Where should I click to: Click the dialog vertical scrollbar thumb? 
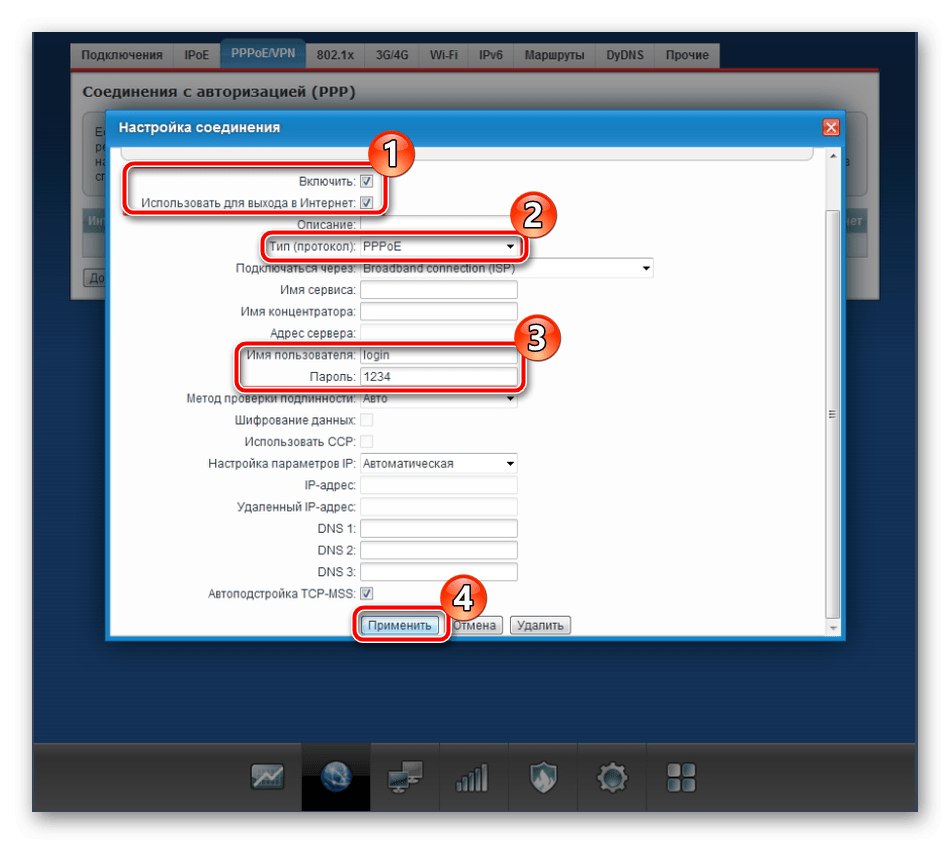[833, 414]
